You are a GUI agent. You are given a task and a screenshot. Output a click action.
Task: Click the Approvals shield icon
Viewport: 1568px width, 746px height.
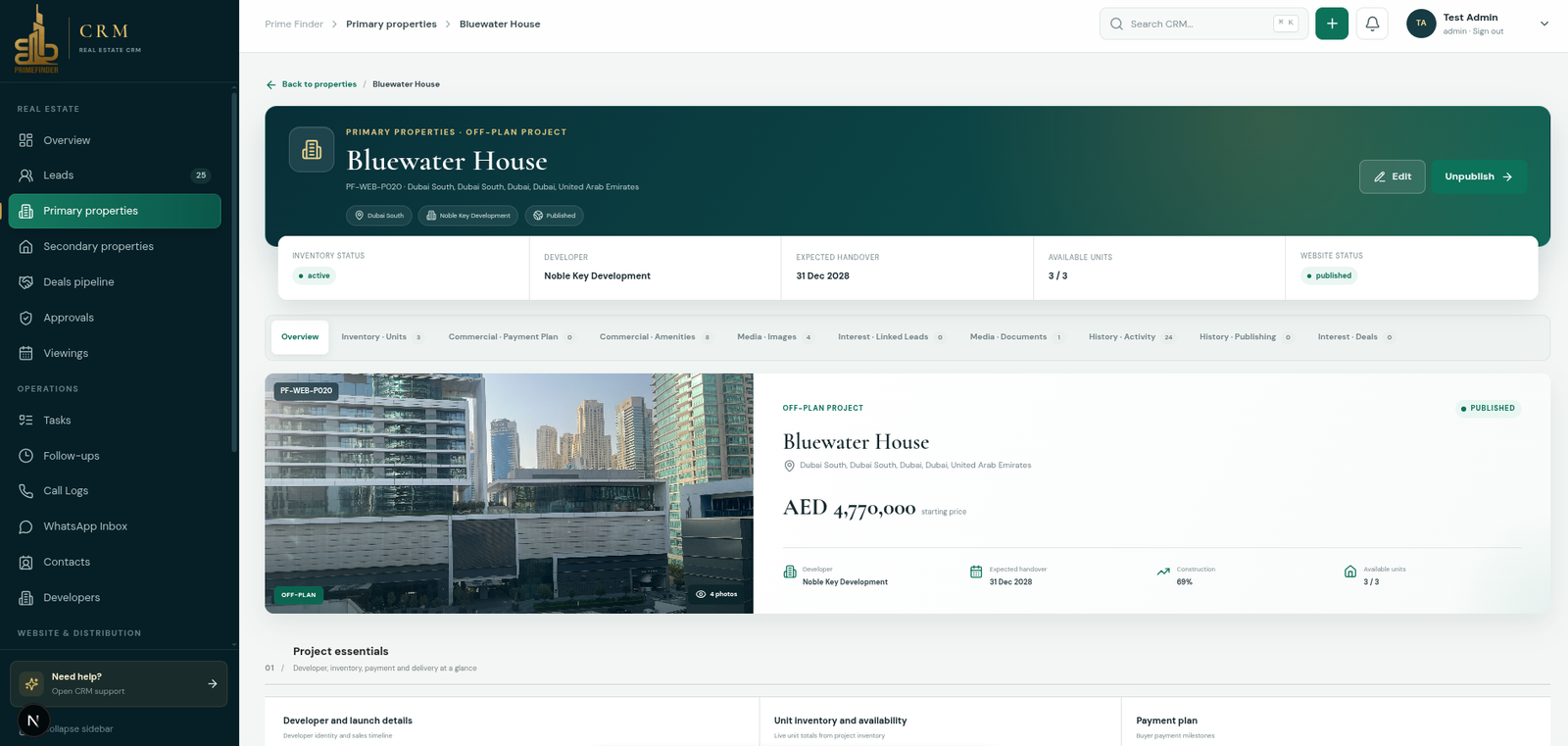[26, 318]
